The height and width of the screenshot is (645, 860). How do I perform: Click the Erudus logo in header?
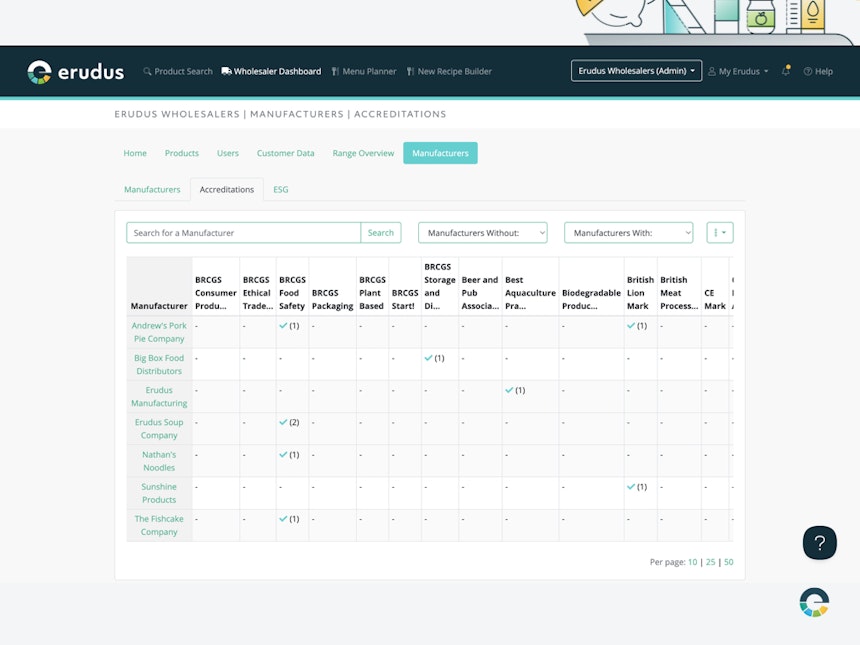pos(76,72)
